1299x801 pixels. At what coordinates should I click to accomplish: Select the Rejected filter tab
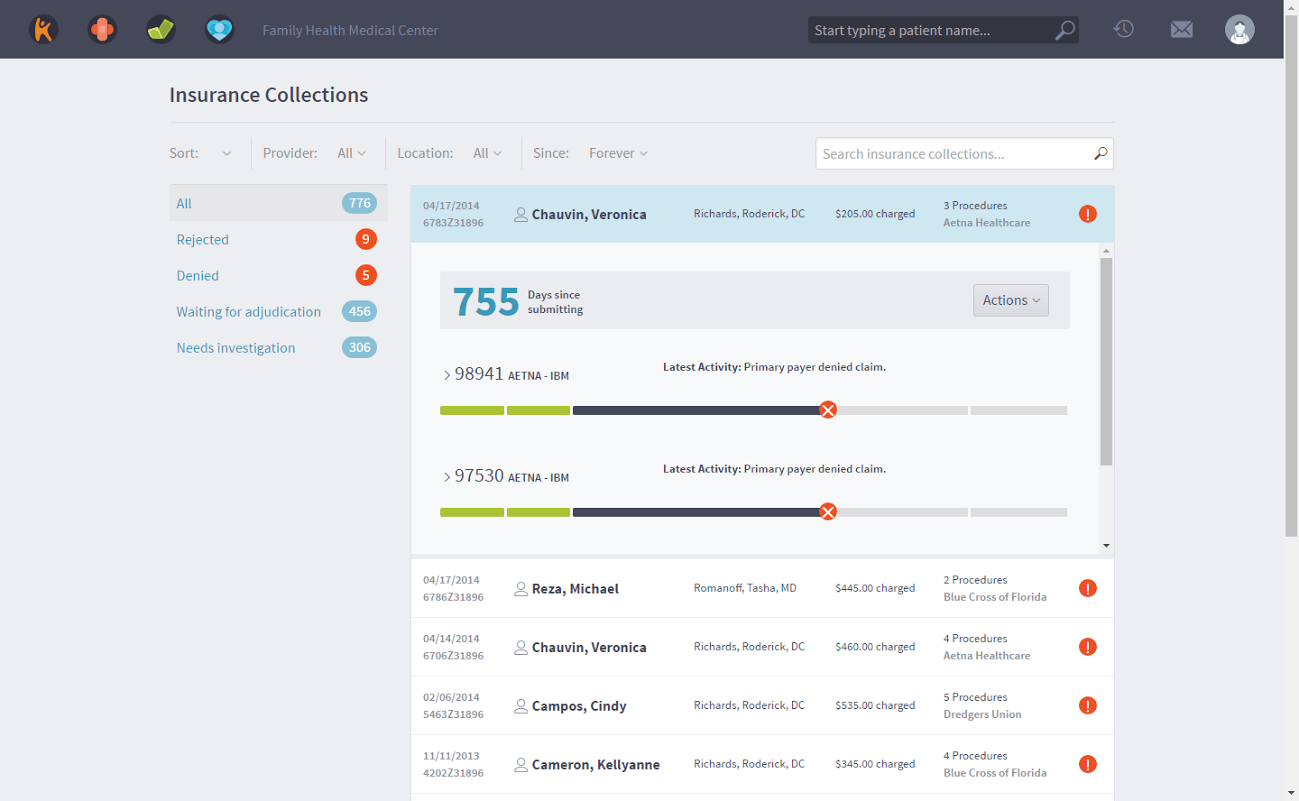click(203, 240)
